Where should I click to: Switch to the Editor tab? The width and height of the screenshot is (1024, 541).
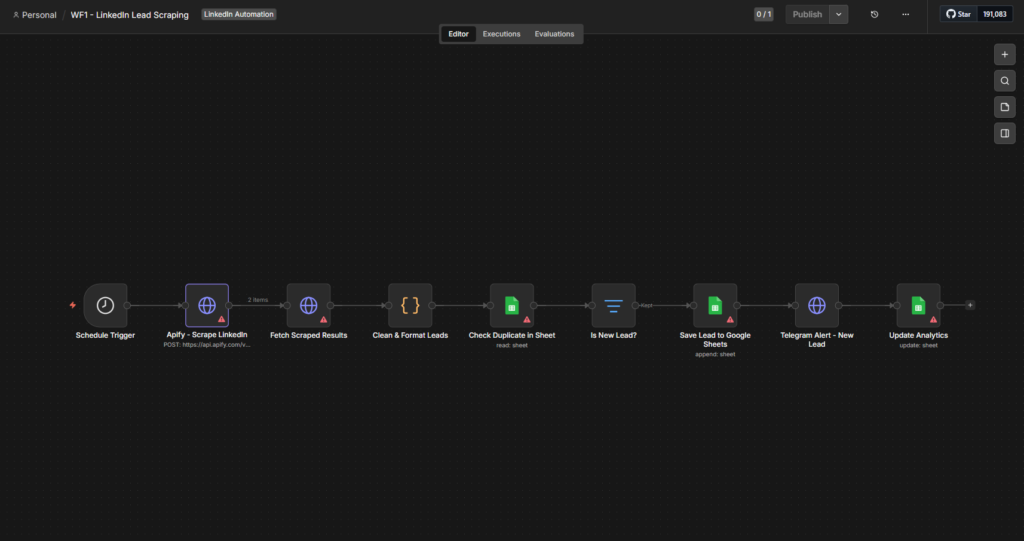point(458,34)
